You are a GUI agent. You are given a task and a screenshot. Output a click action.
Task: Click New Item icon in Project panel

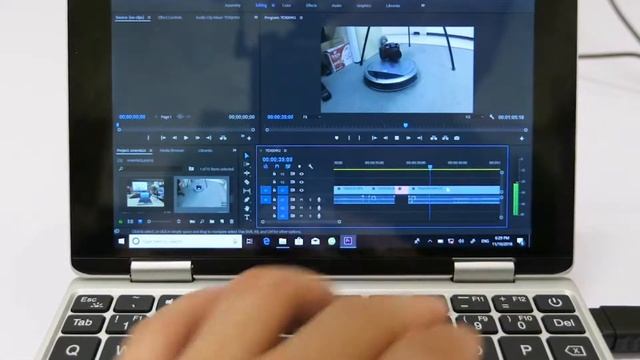(222, 222)
